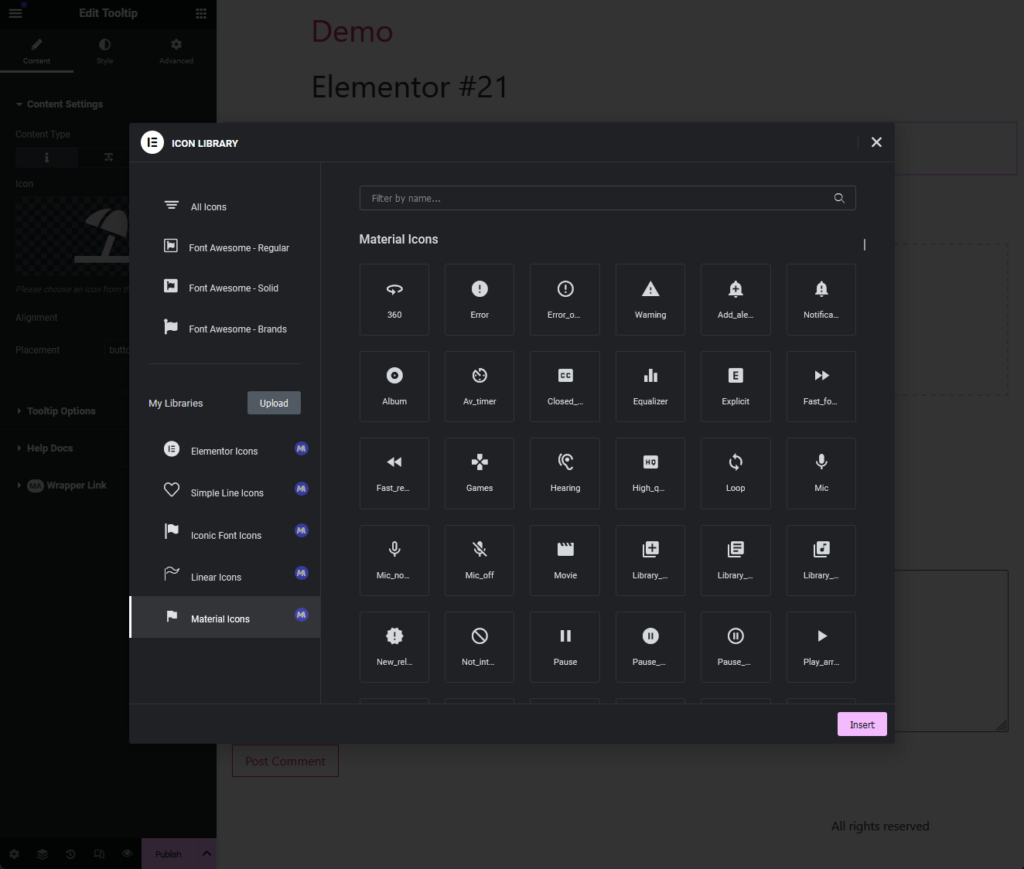Click Post Comment button on page

[x=285, y=761]
